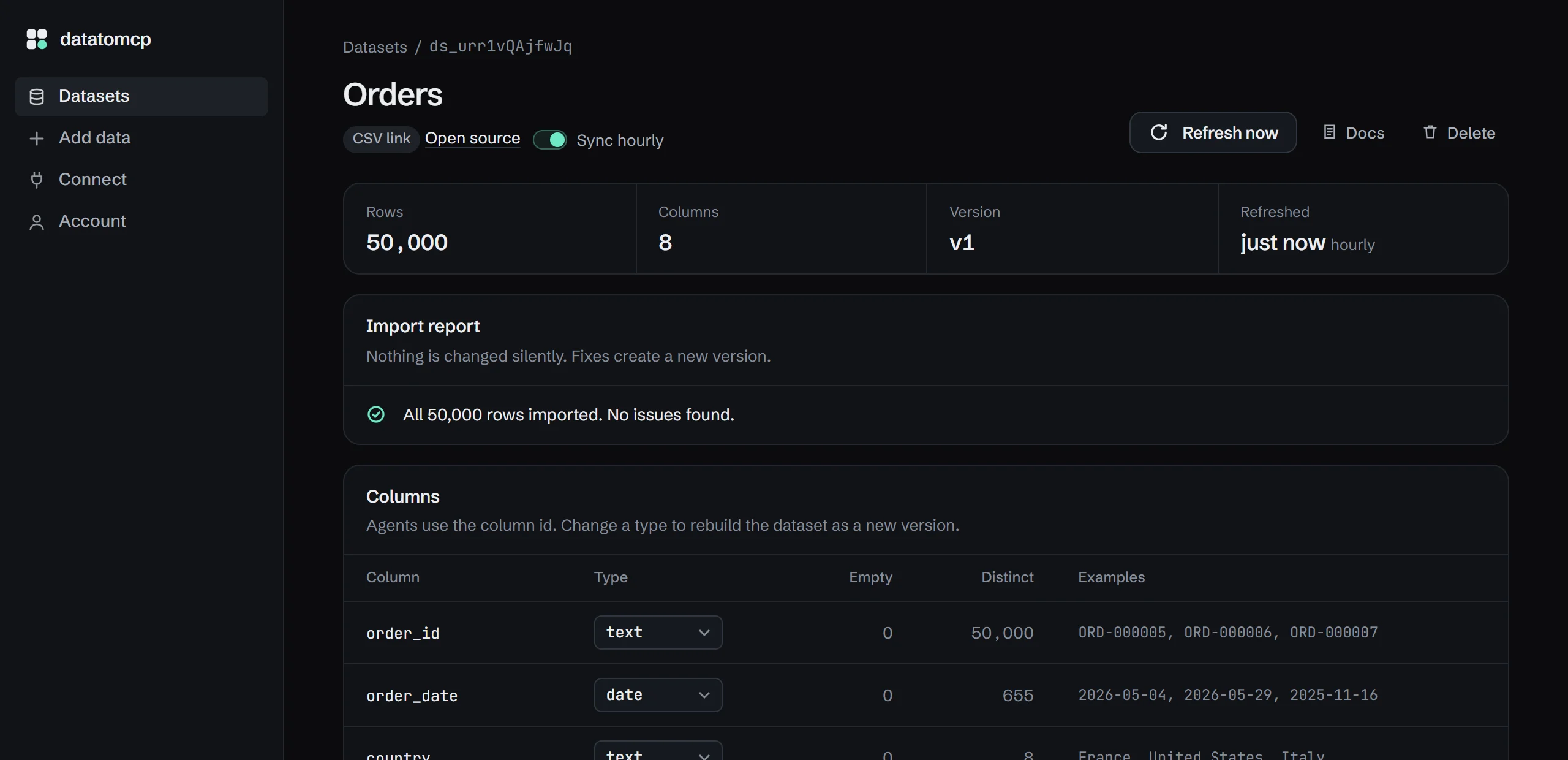Viewport: 1568px width, 760px height.
Task: Open the order_id type dropdown
Action: click(x=658, y=633)
